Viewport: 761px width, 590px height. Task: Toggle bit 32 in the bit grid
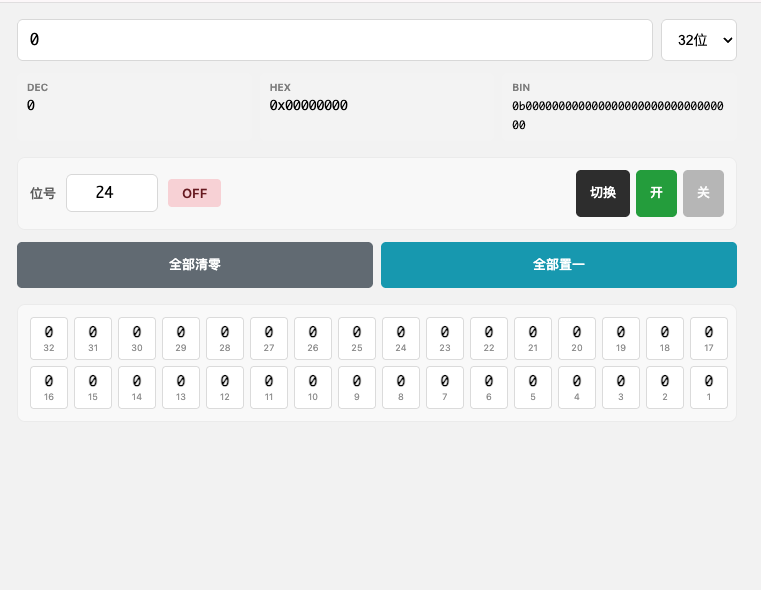coord(49,337)
